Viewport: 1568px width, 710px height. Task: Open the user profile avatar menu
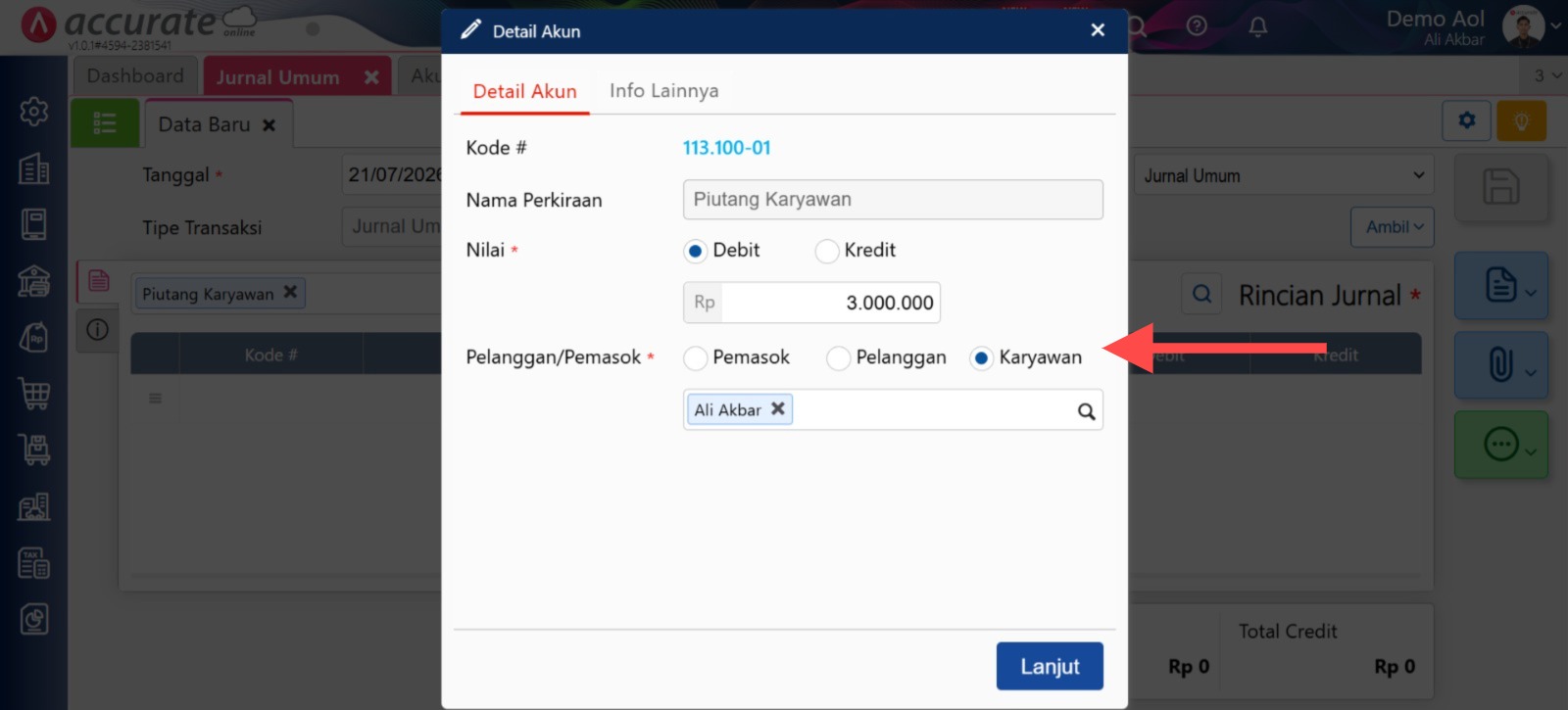1524,26
